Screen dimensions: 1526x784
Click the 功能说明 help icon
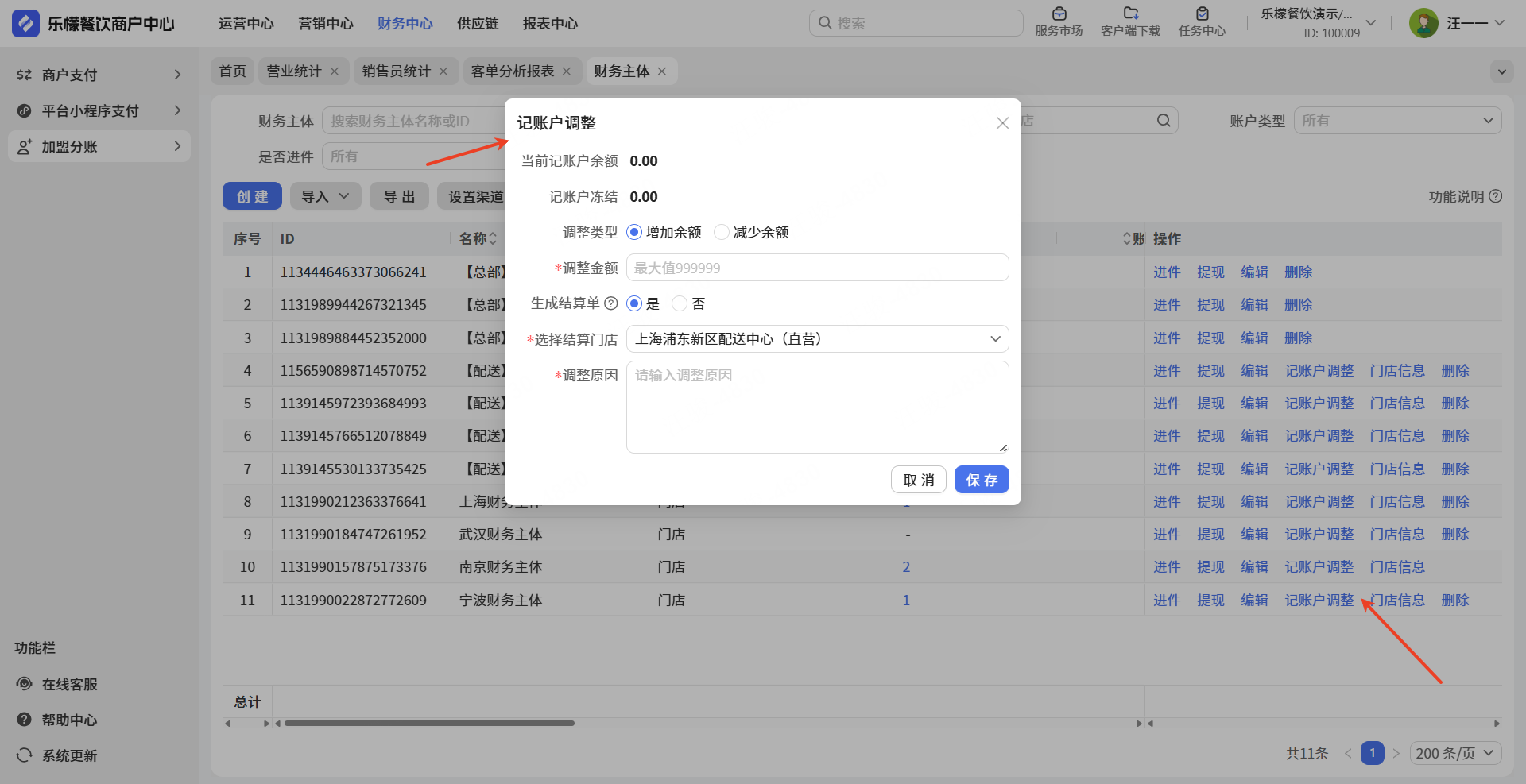point(1496,196)
